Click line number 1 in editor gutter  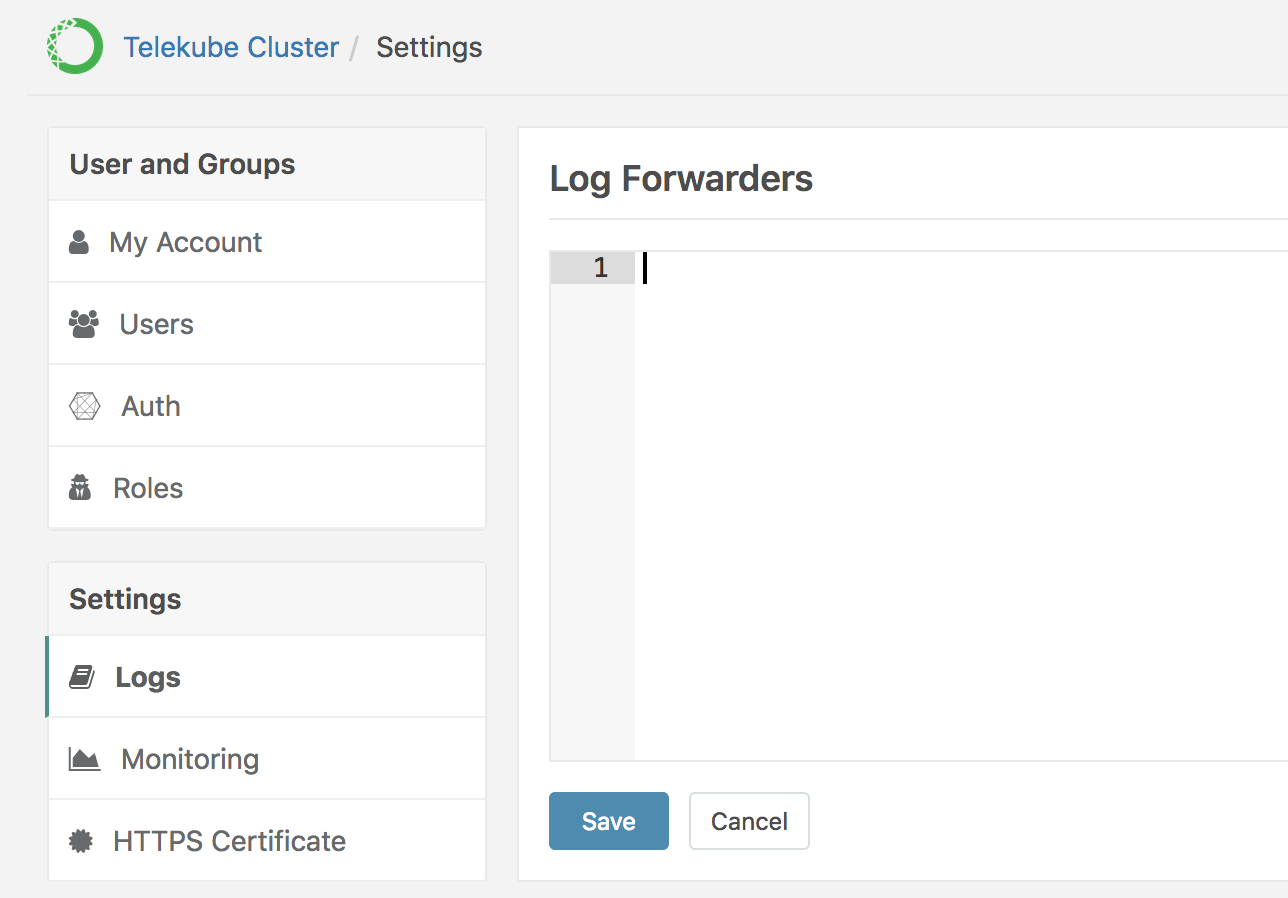(x=600, y=268)
